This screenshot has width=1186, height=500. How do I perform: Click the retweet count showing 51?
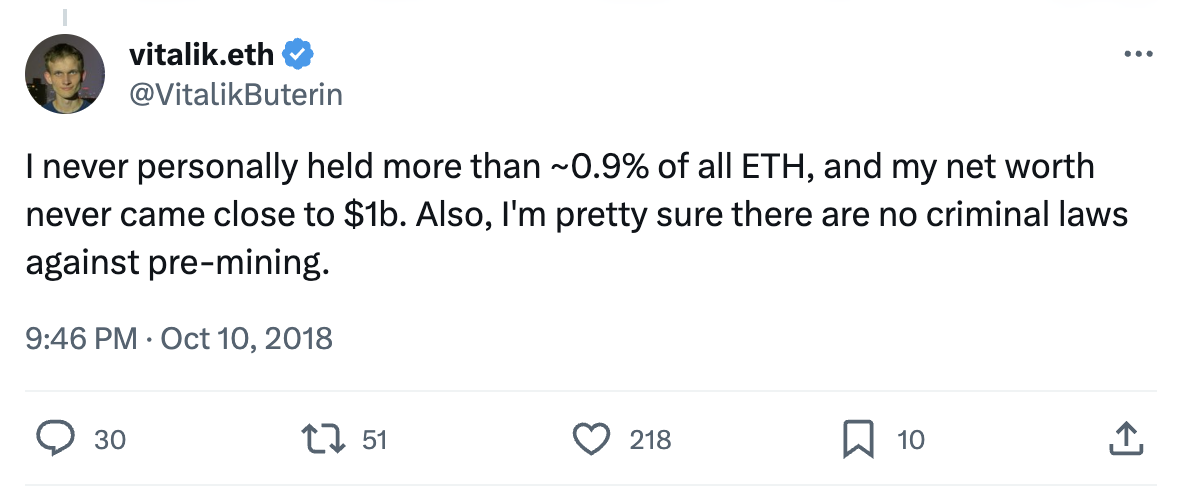(x=374, y=439)
